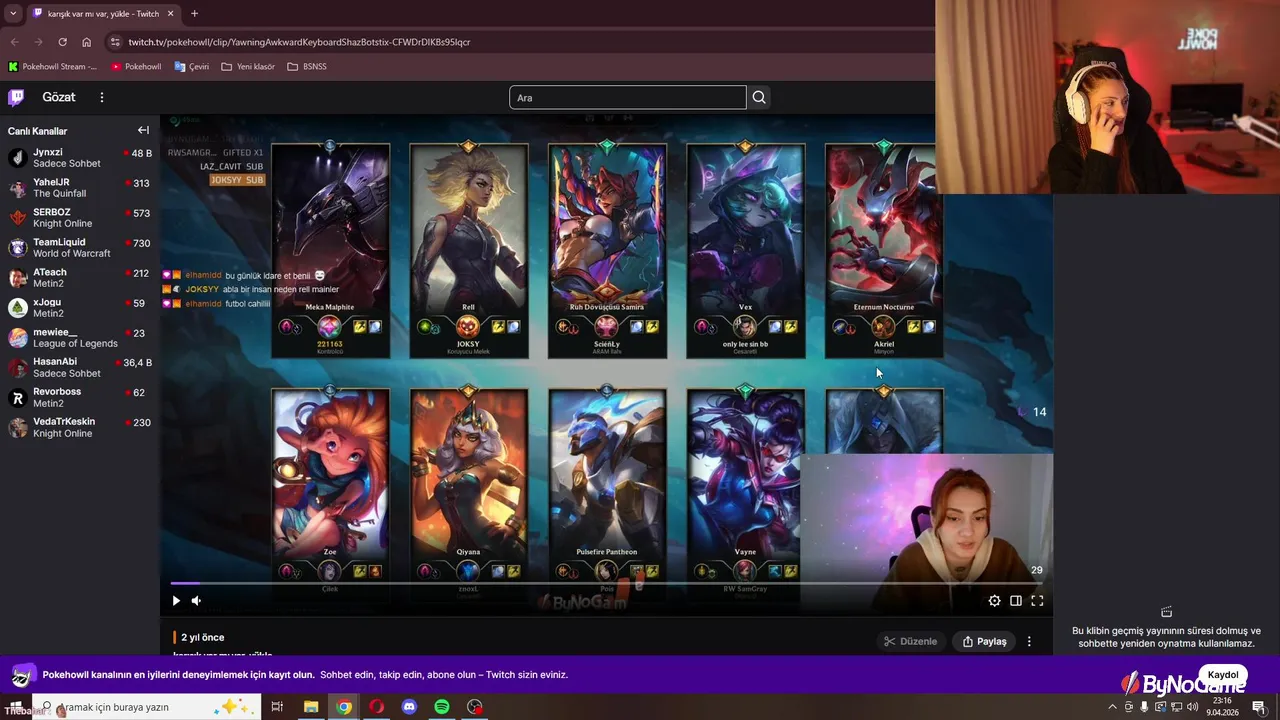Select TeamLiquid channel in sidebar

click(80, 248)
